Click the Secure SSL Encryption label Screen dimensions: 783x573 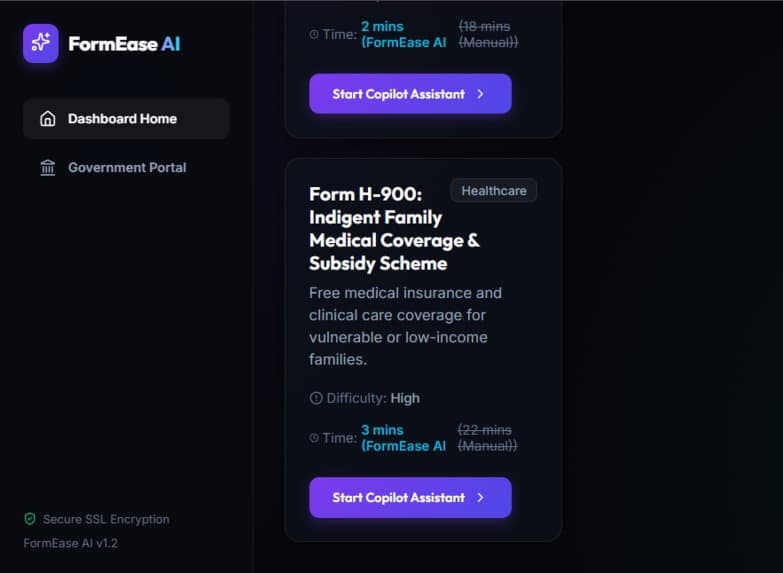tap(106, 520)
